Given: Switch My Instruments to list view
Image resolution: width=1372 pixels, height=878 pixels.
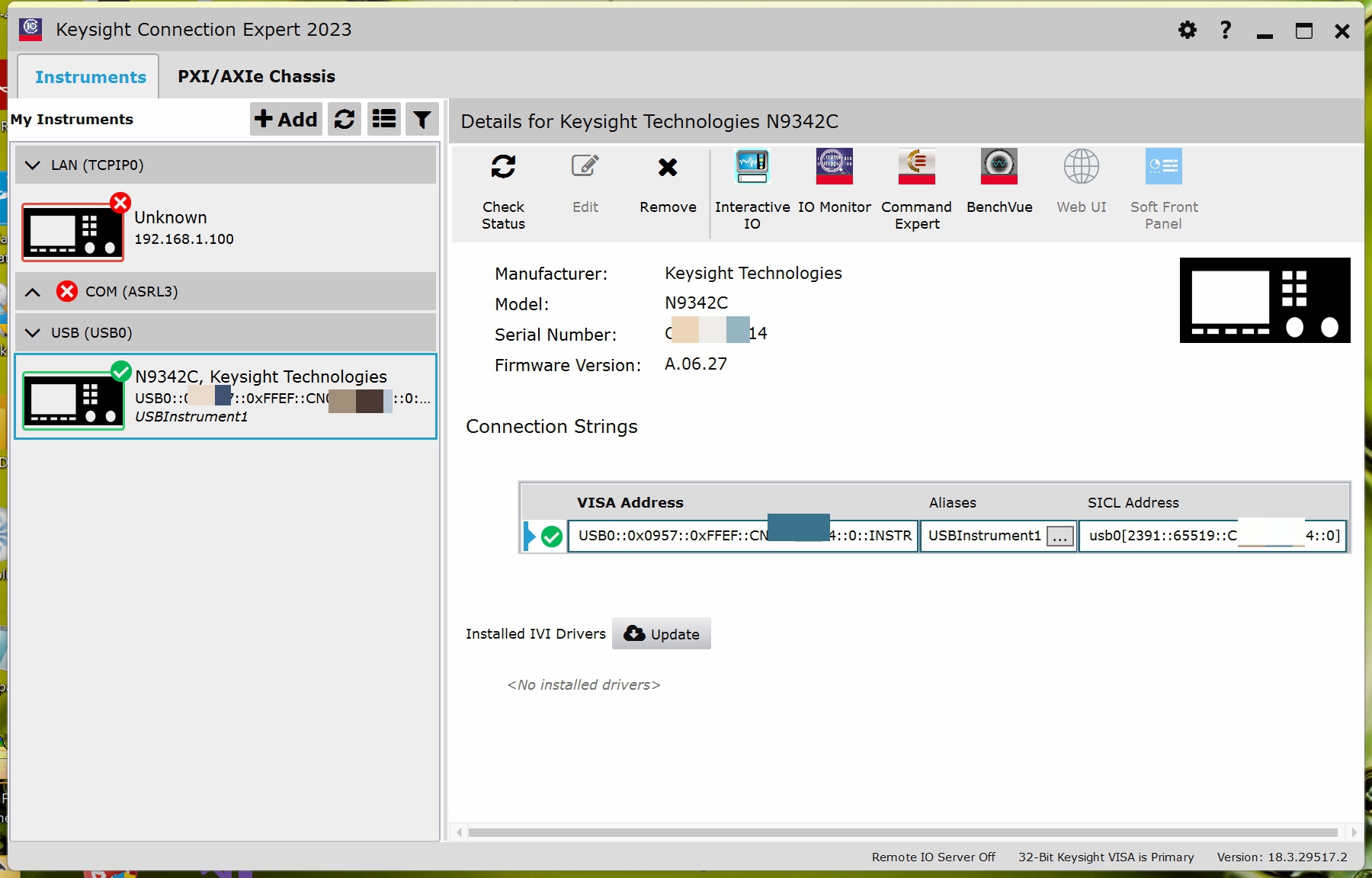Looking at the screenshot, I should [384, 119].
